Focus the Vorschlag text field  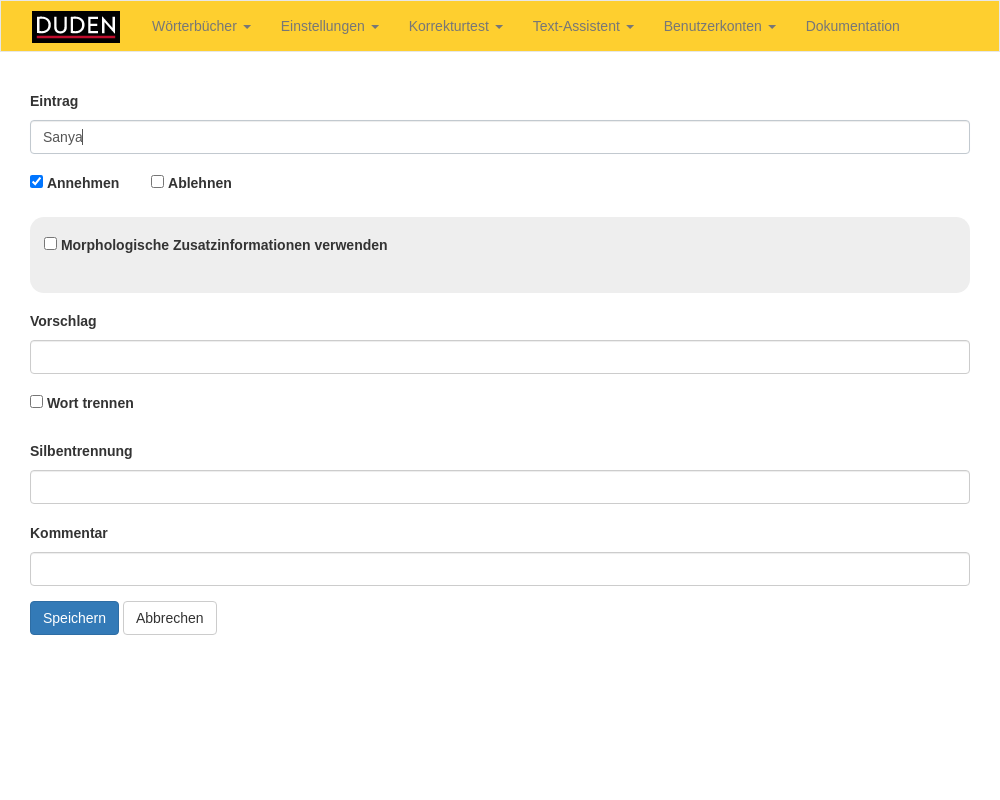(x=500, y=357)
